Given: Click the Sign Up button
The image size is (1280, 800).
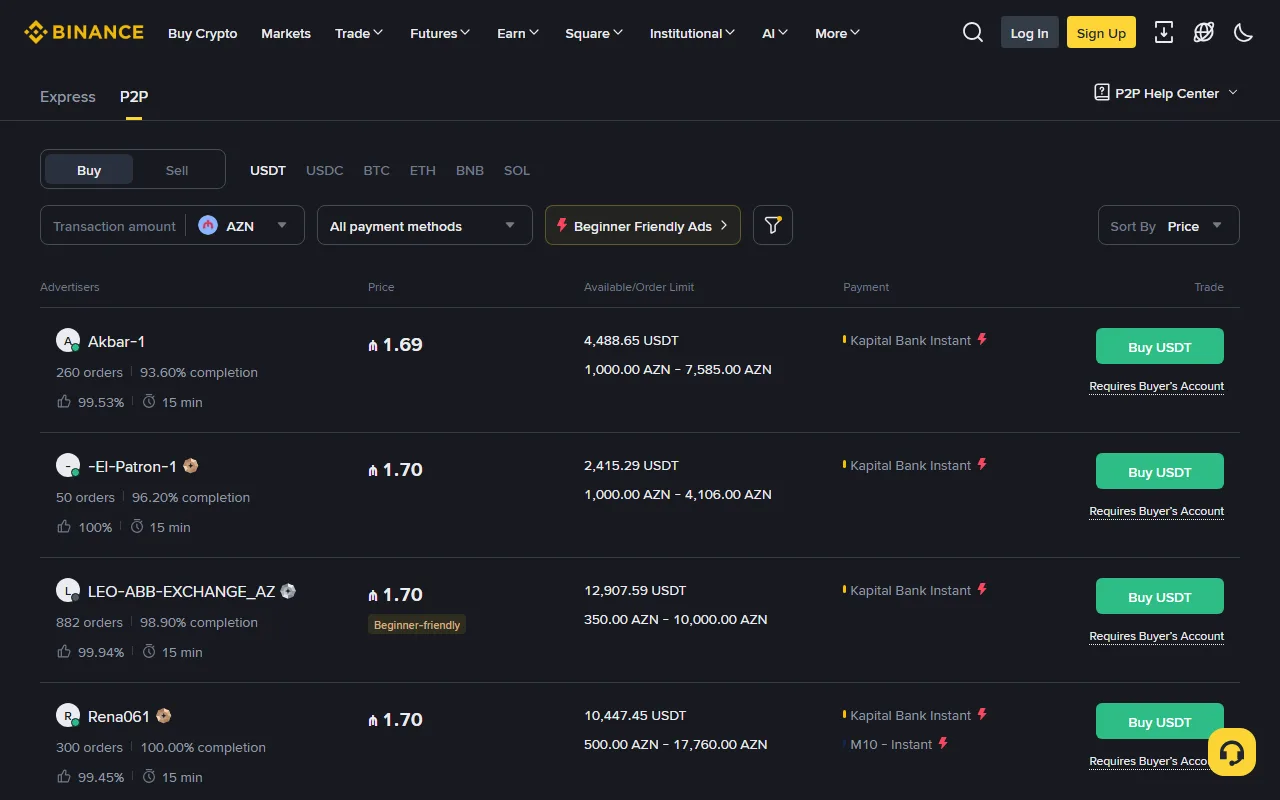Looking at the screenshot, I should pos(1101,33).
